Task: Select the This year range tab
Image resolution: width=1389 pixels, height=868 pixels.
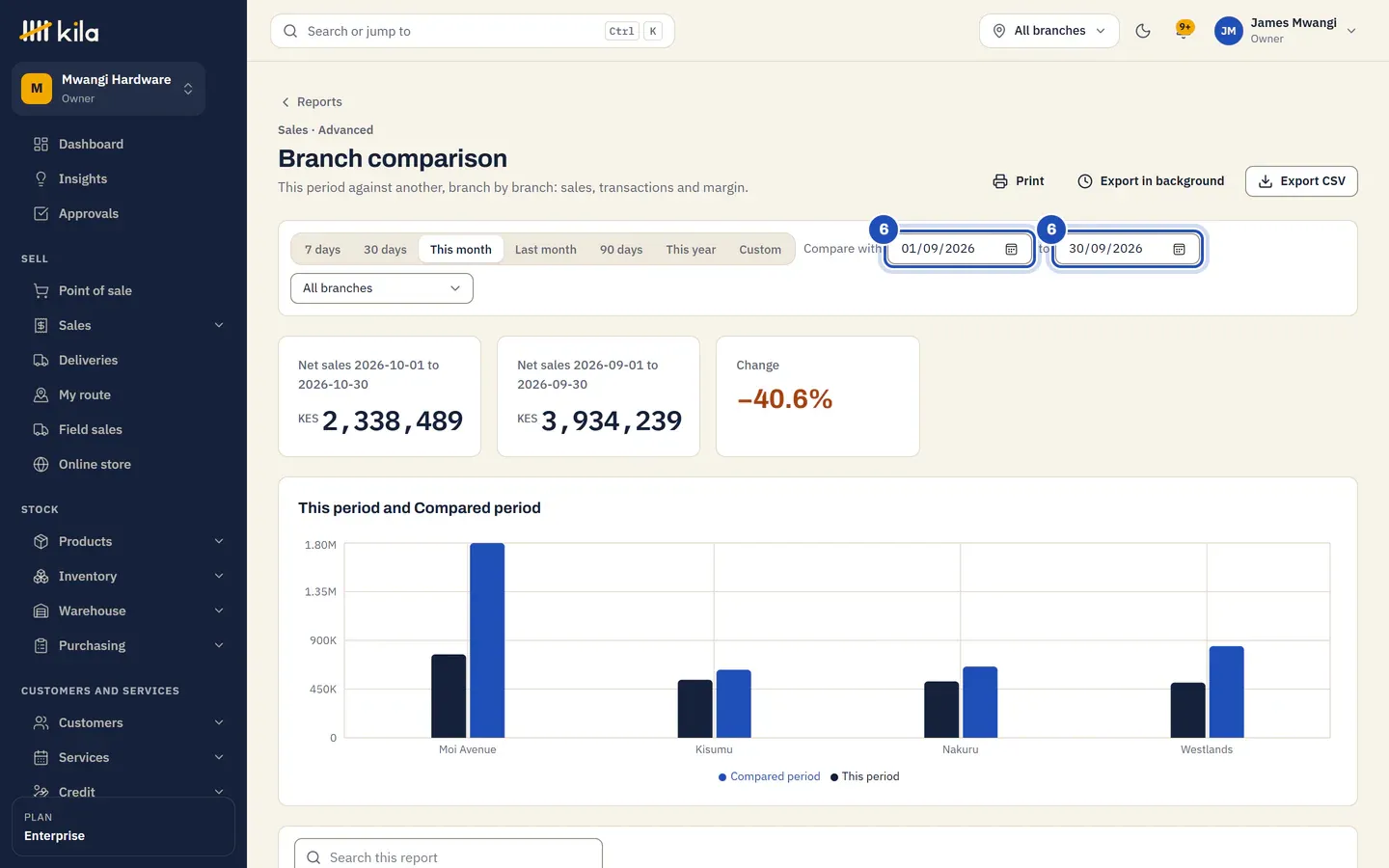Action: (691, 249)
